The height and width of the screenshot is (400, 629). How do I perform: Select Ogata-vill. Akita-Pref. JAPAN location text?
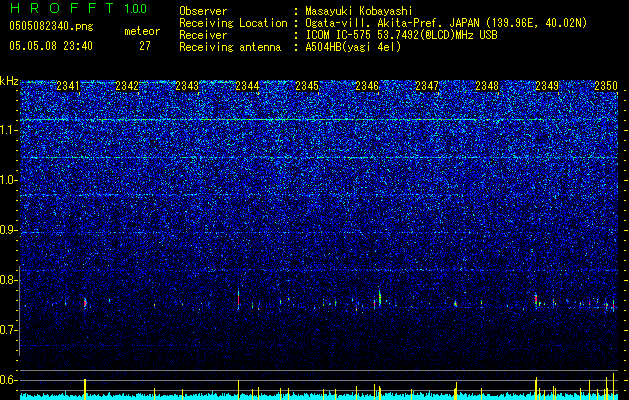[446, 23]
